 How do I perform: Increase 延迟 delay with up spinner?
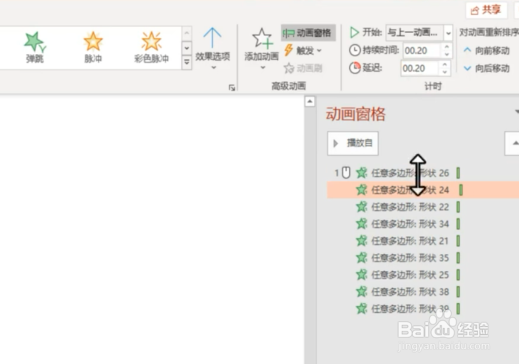coord(445,65)
